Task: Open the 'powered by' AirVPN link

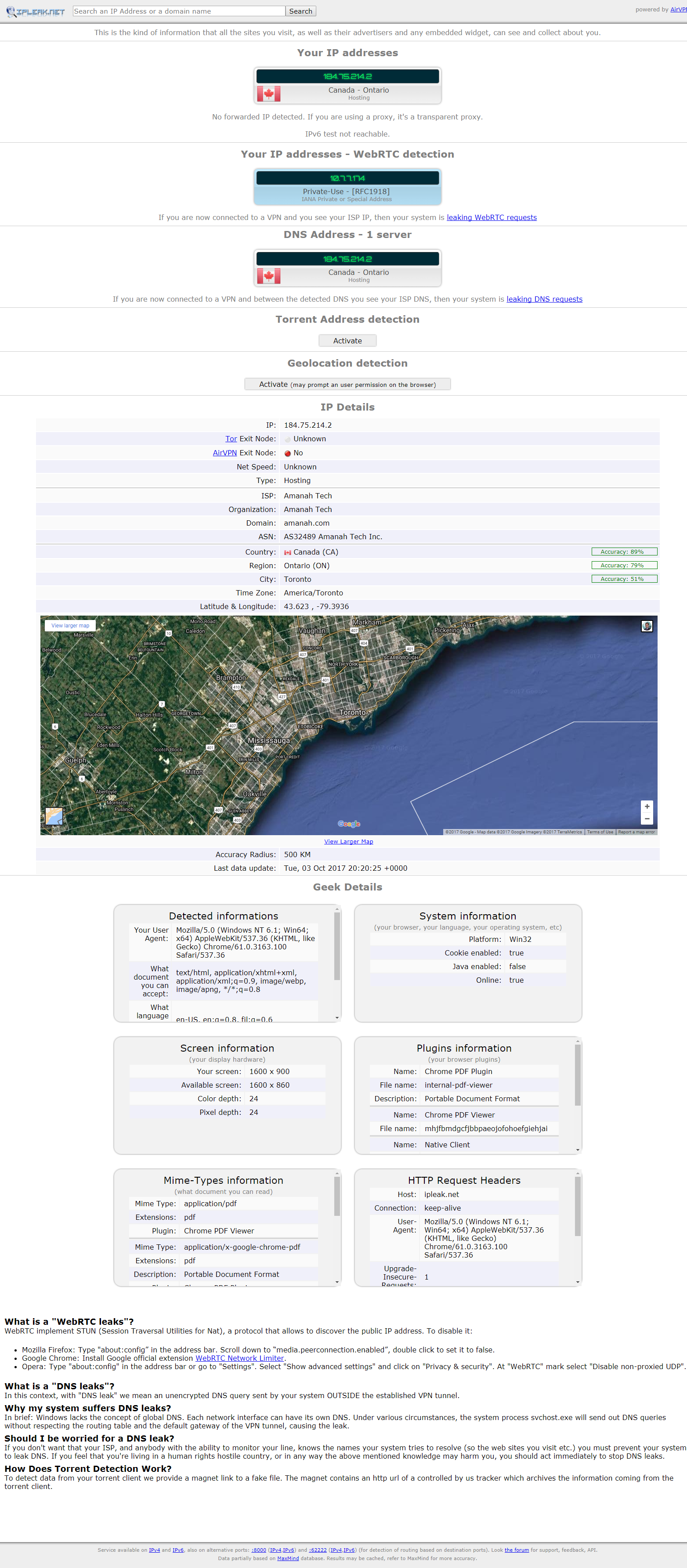Action: tap(679, 10)
